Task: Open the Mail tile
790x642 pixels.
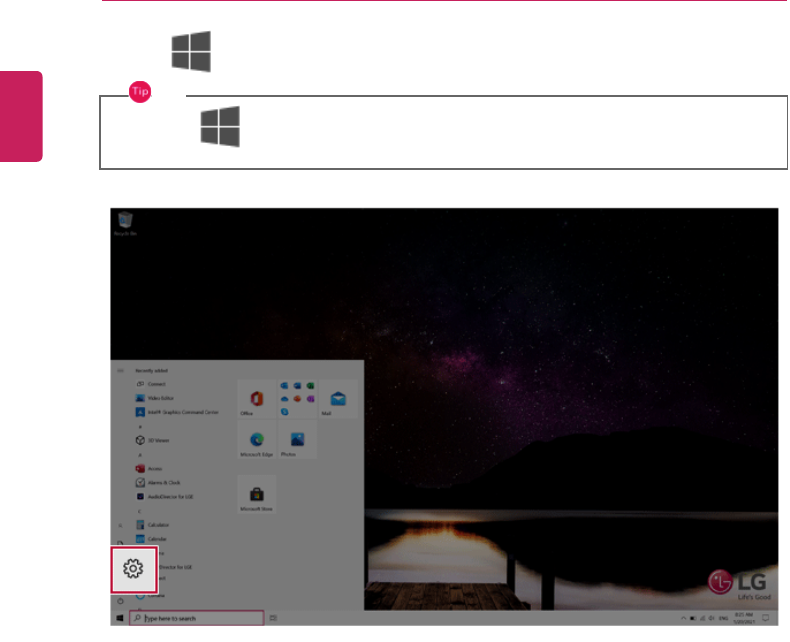Action: (x=338, y=399)
